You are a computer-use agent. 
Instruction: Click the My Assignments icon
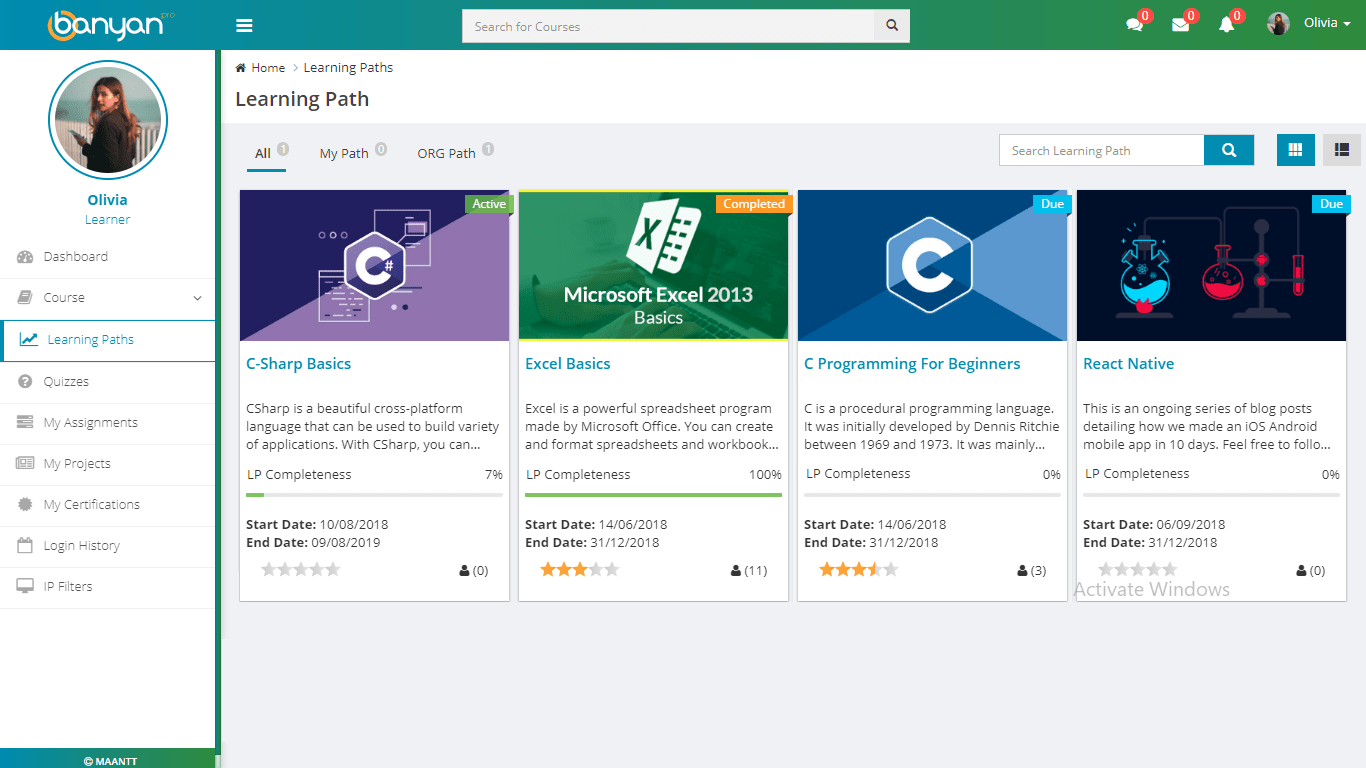click(25, 423)
